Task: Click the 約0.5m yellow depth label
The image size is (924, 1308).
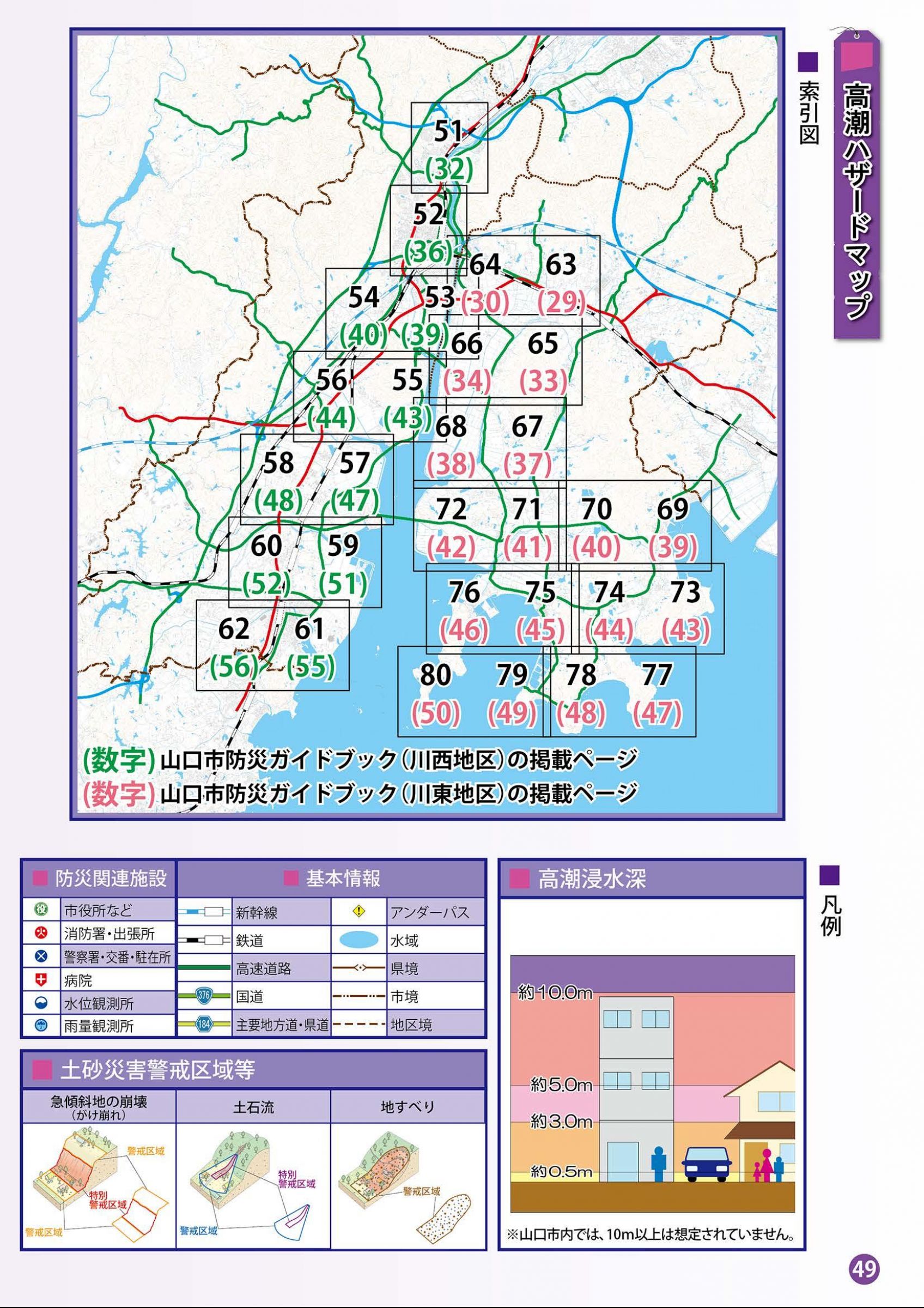Action: coord(561,1171)
